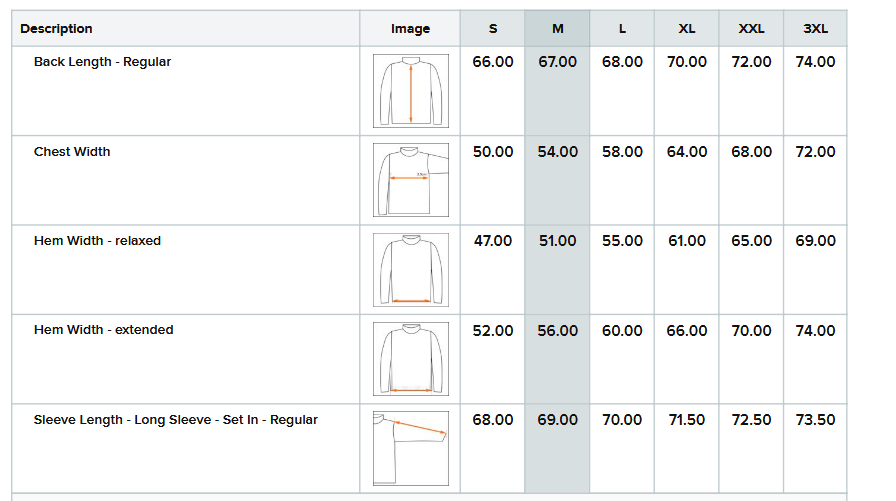The width and height of the screenshot is (896, 501).
Task: Click the Hem Width extended diagram image
Action: 410,359
